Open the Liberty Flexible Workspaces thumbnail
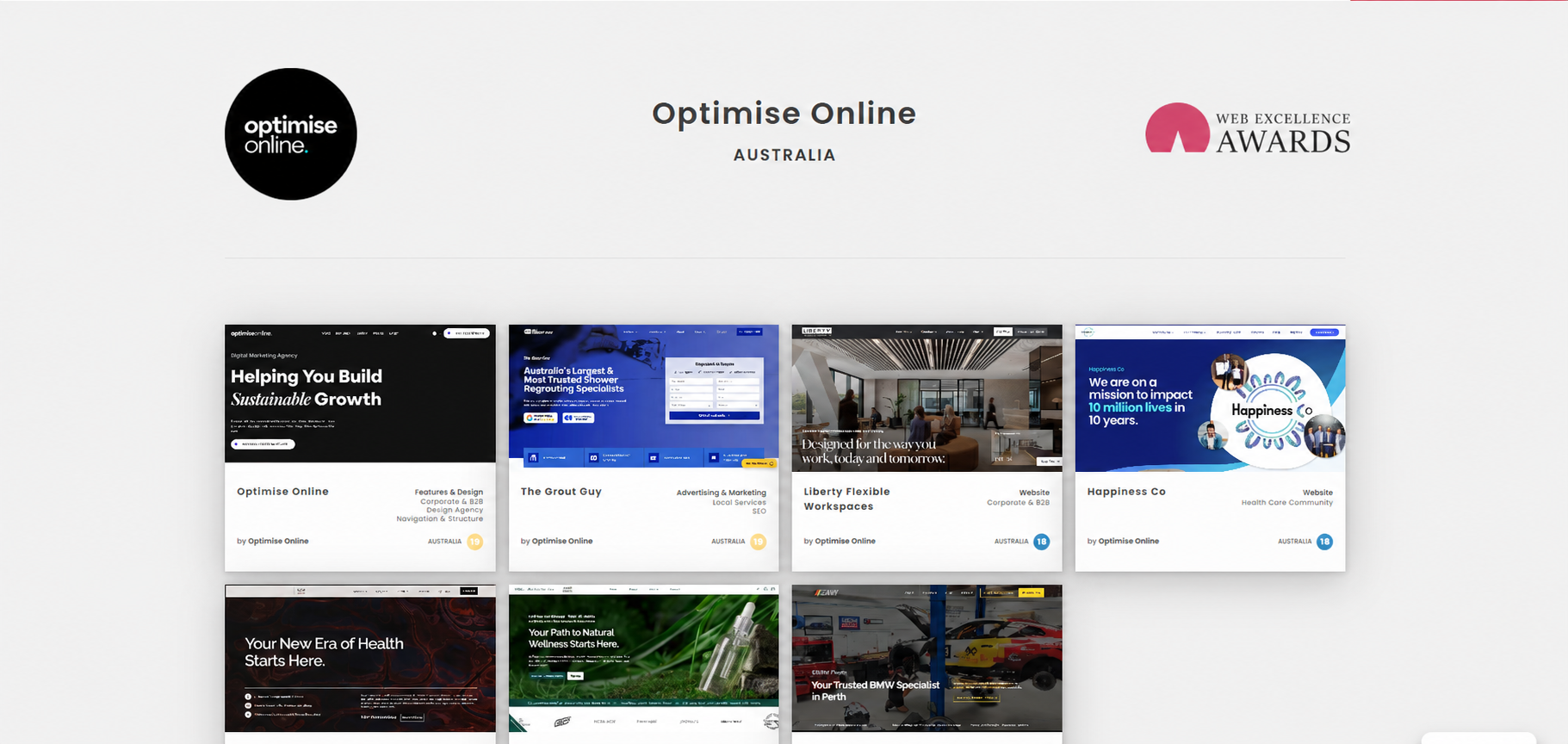The image size is (1568, 744). pyautogui.click(x=927, y=398)
